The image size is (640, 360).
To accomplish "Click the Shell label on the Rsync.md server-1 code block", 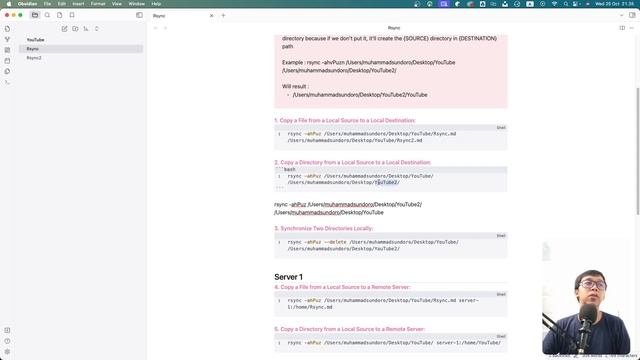I will coord(501,294).
